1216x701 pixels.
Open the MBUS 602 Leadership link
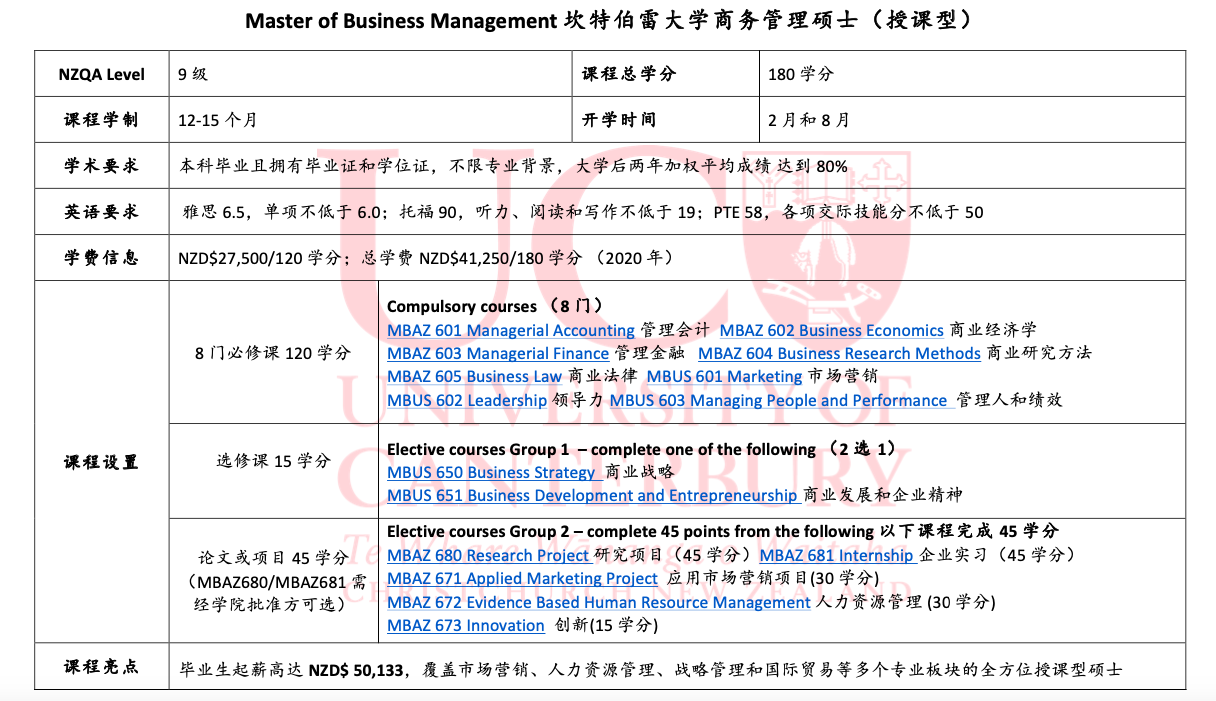(x=467, y=400)
